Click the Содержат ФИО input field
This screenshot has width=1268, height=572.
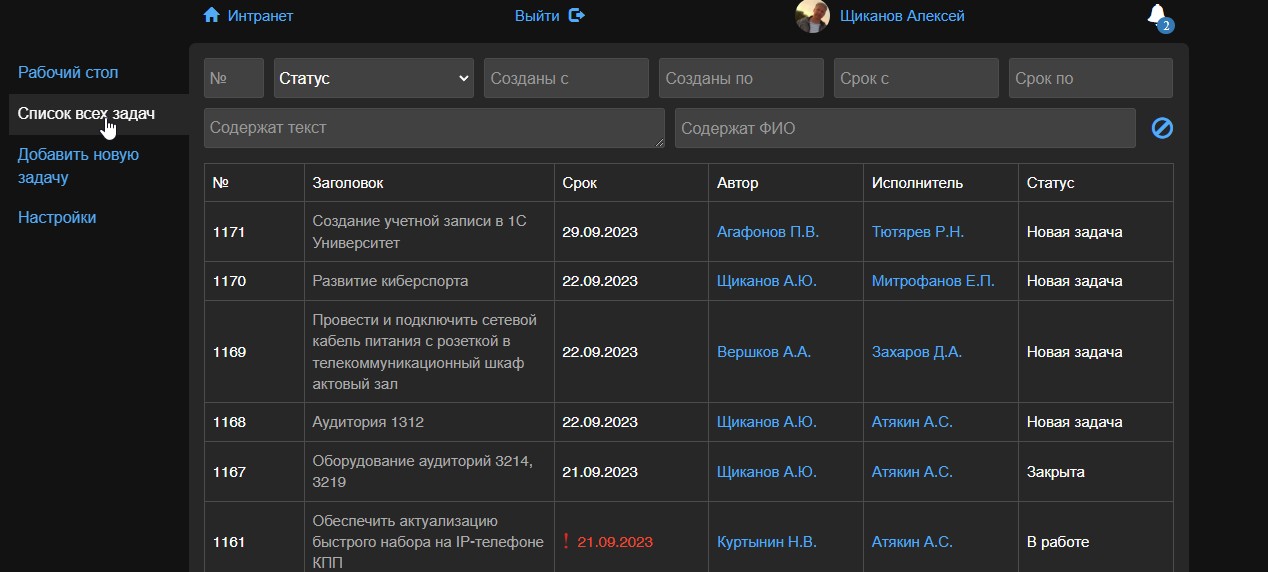pos(905,128)
